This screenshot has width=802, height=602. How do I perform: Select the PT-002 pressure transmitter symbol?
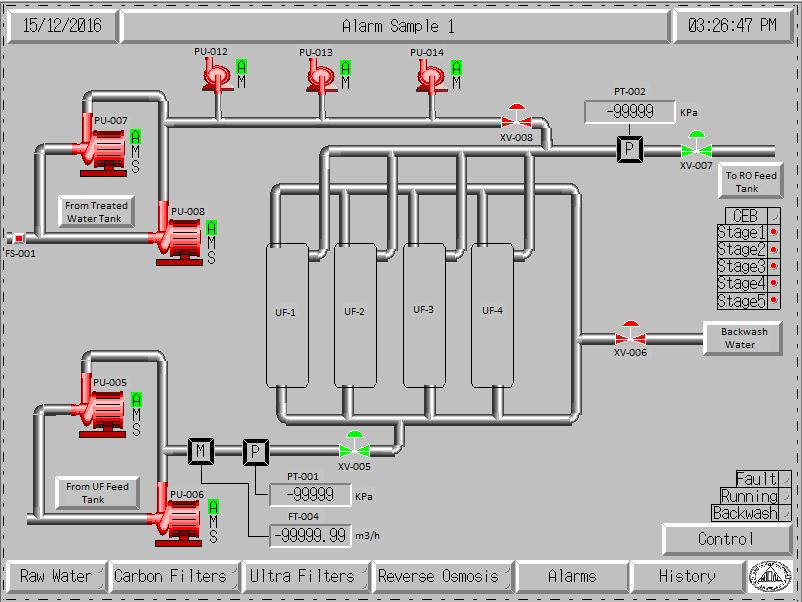(630, 149)
